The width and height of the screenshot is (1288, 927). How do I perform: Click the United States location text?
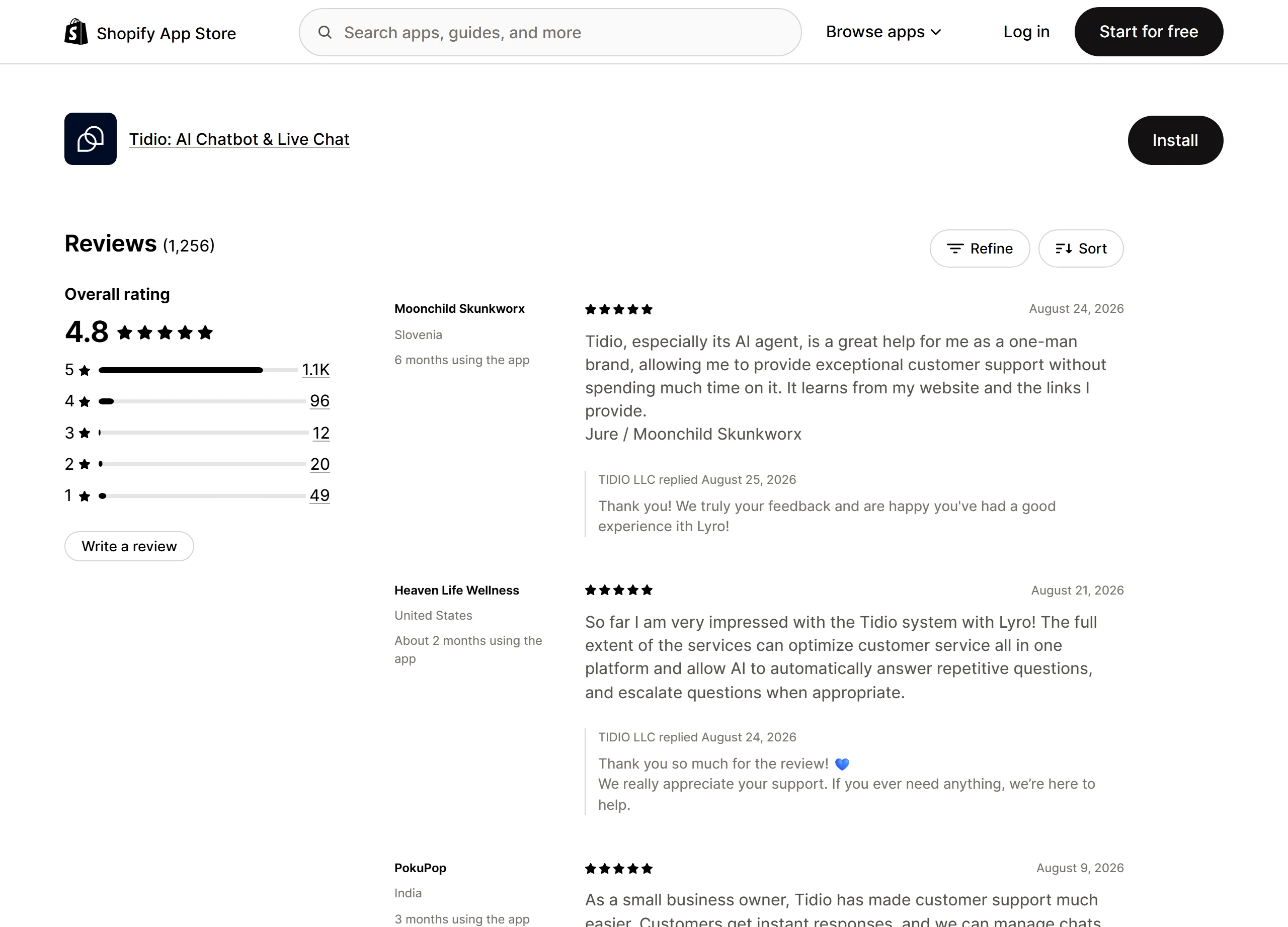pyautogui.click(x=433, y=615)
